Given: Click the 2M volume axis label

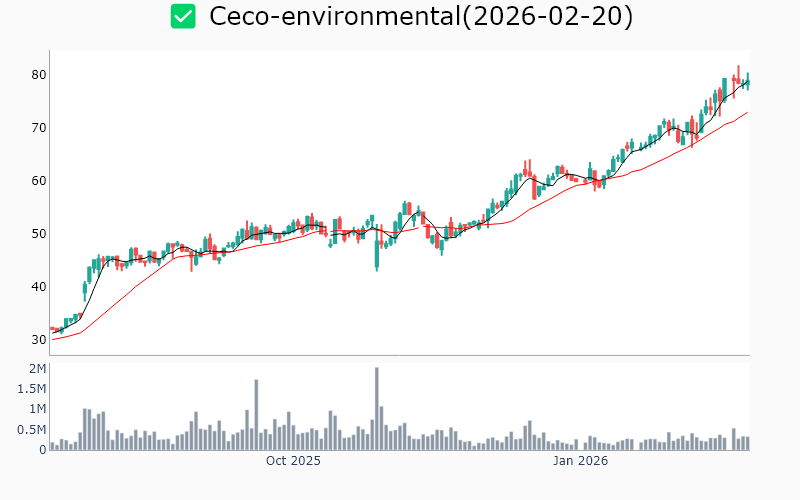Looking at the screenshot, I should click(x=37, y=369).
